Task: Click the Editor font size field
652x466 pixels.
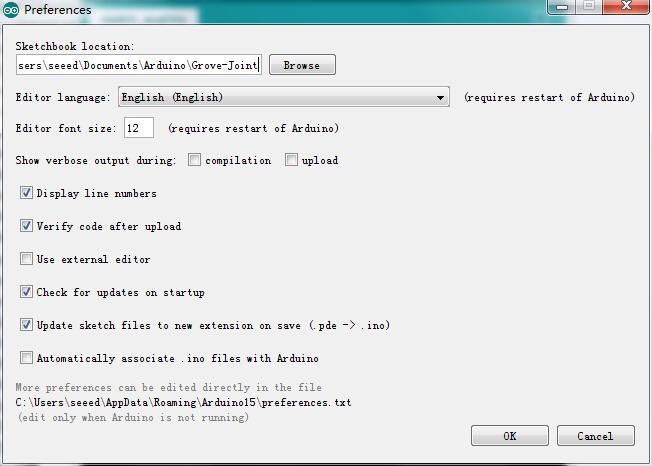Action: (x=138, y=128)
